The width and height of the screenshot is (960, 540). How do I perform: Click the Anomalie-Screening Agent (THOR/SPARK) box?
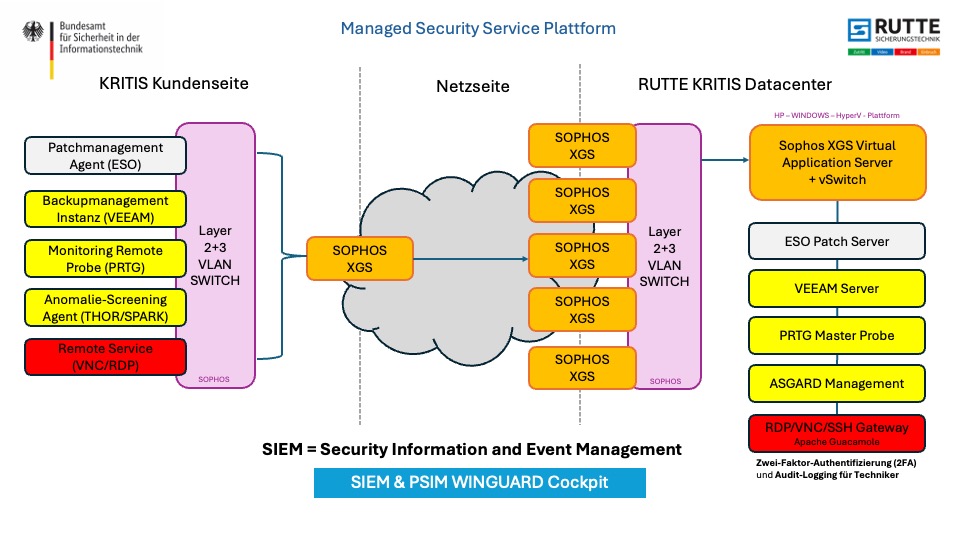pyautogui.click(x=105, y=308)
